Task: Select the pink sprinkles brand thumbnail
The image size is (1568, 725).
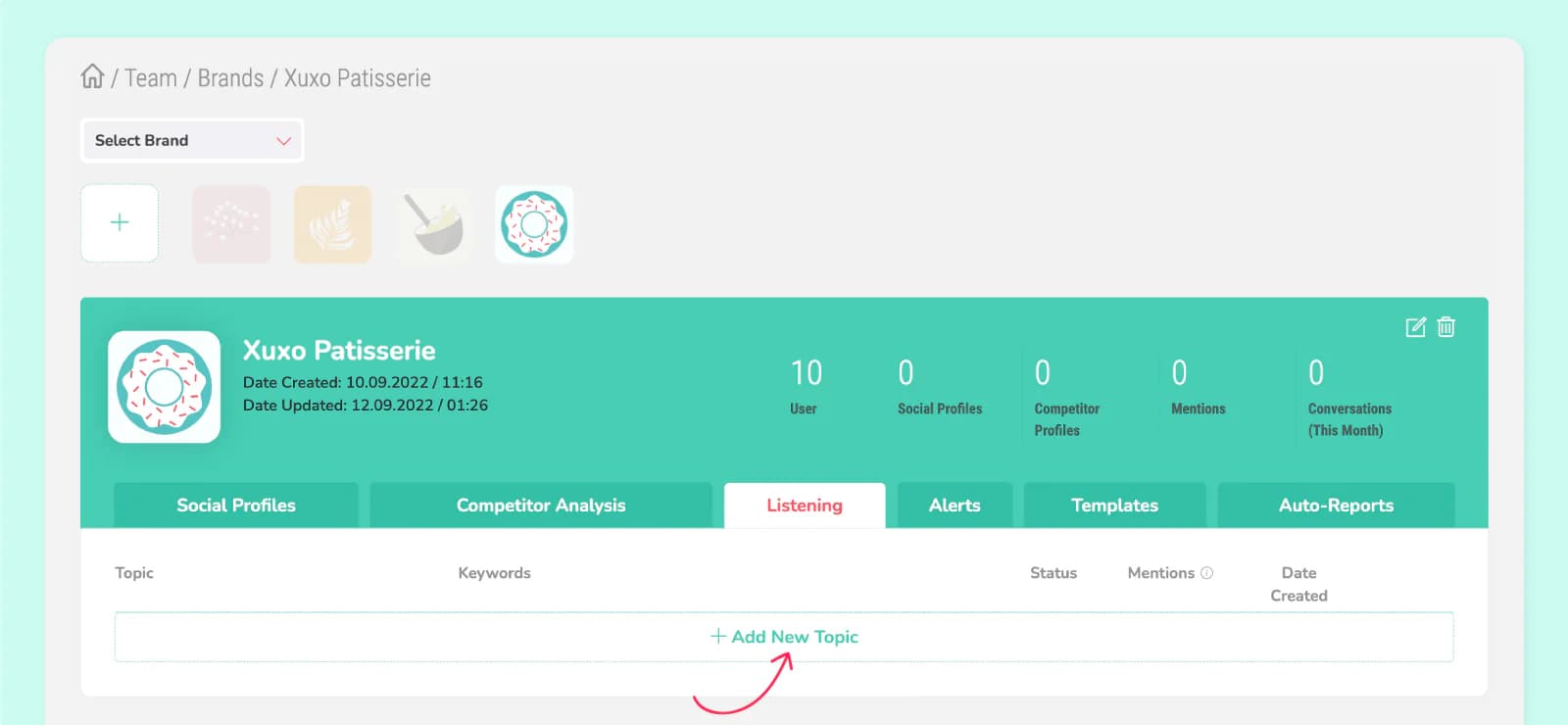Action: (x=231, y=224)
